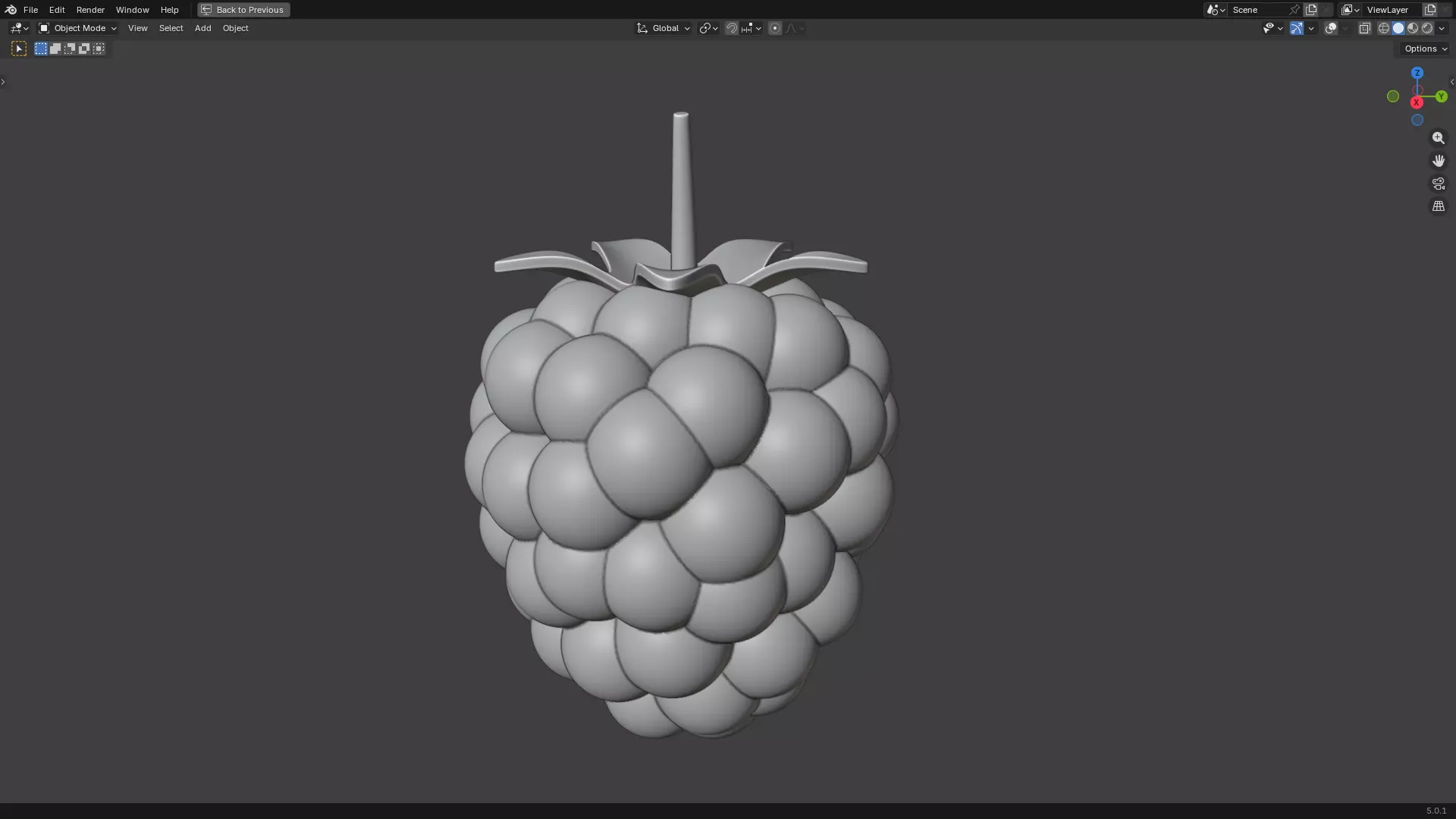Choose Invert selection mode icon
Image resolution: width=1456 pixels, height=819 pixels.
click(84, 49)
